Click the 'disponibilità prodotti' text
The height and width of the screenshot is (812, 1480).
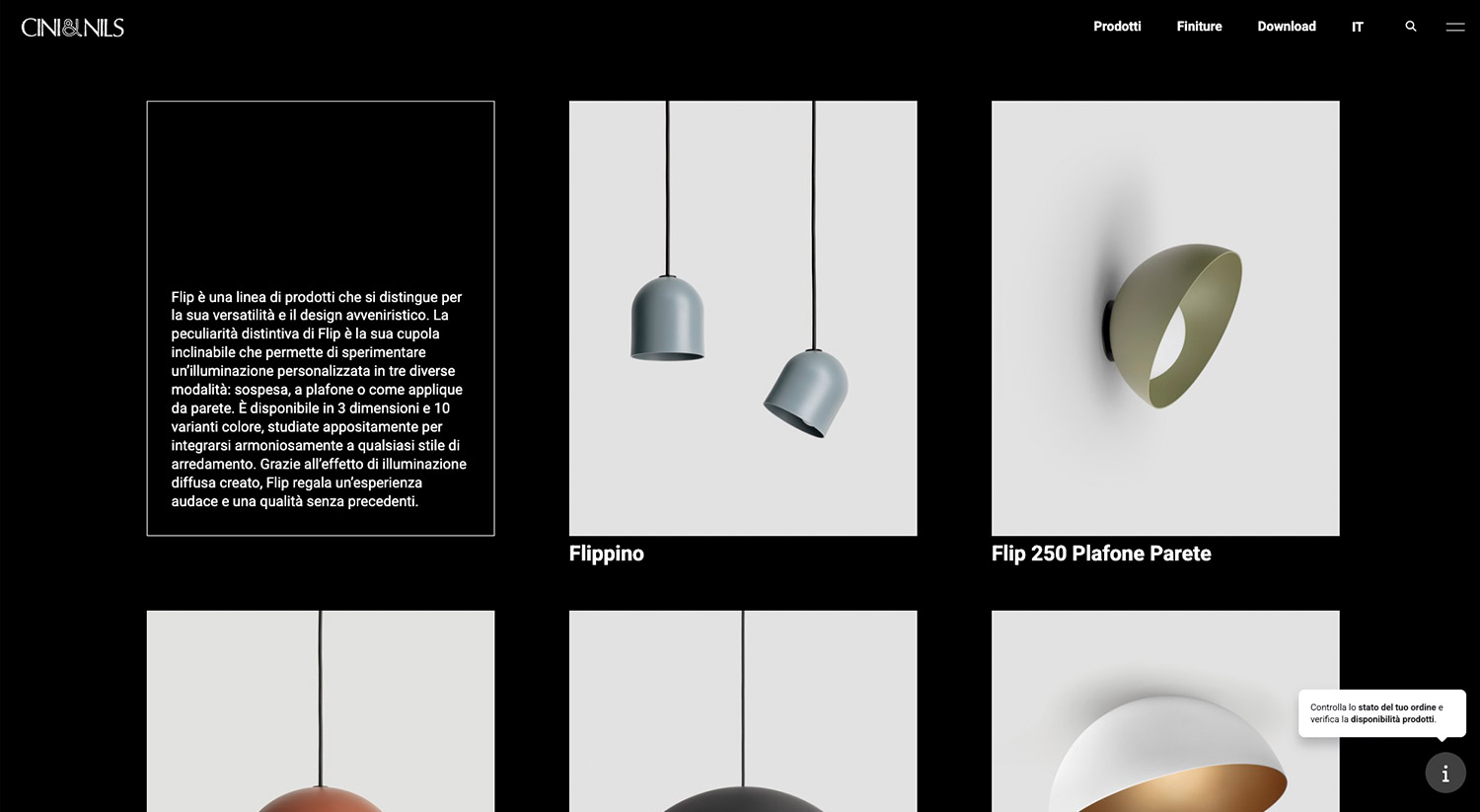(1392, 719)
